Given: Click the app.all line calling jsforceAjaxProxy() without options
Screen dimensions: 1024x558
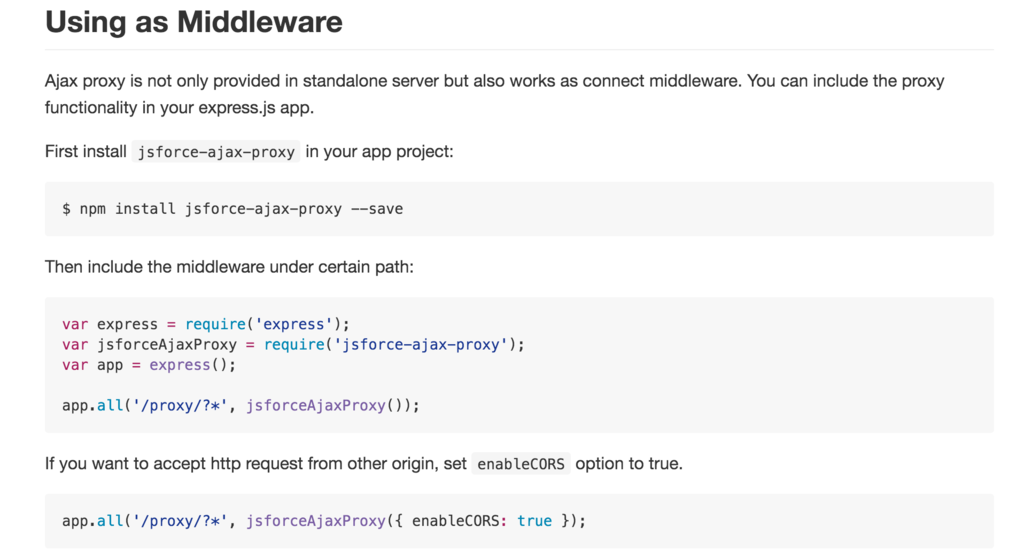Looking at the screenshot, I should click(x=241, y=405).
